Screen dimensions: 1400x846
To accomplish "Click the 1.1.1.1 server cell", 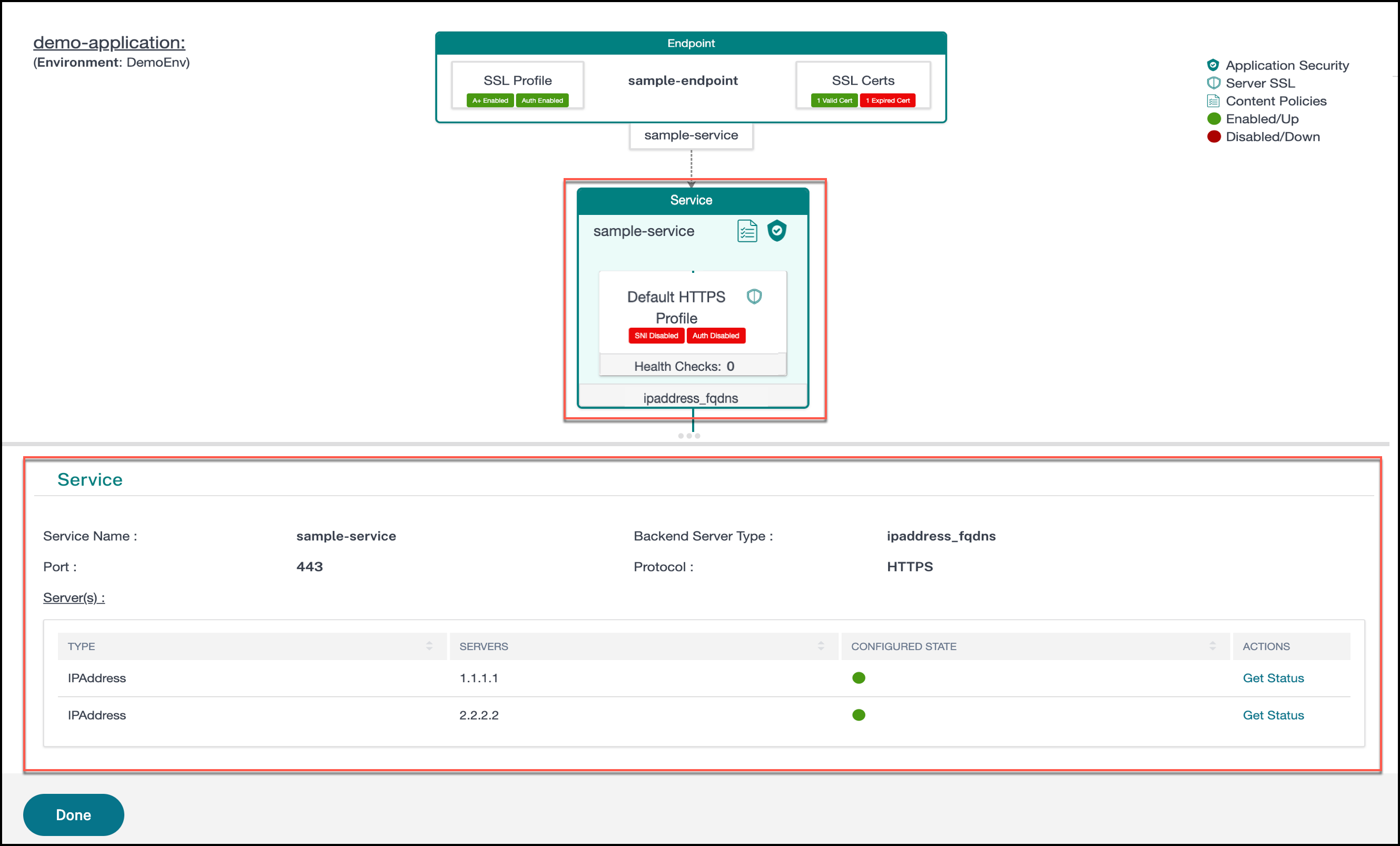I will (478, 678).
